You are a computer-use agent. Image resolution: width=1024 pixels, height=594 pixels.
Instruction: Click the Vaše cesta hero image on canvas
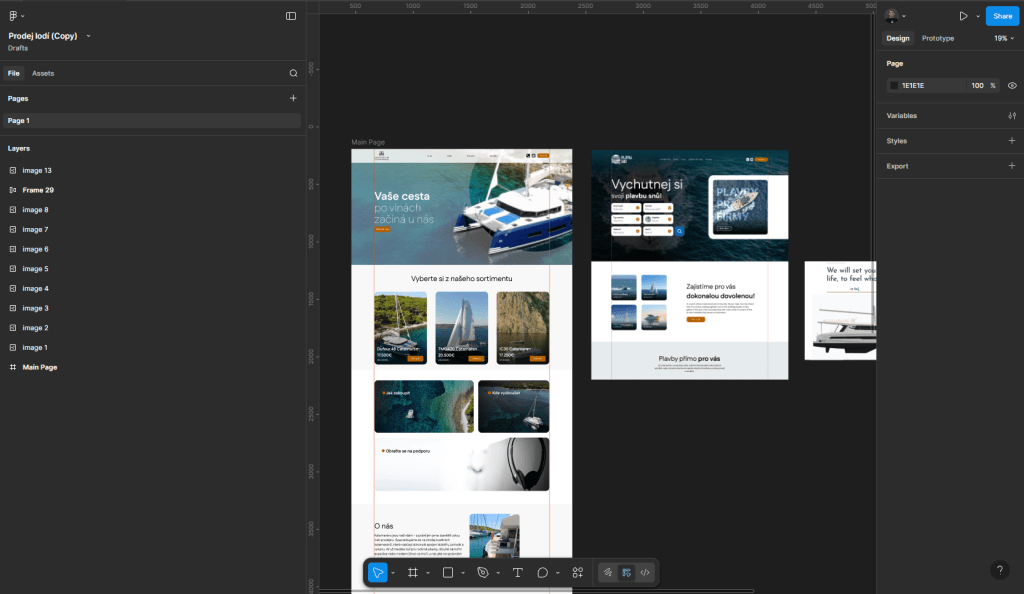pos(462,207)
